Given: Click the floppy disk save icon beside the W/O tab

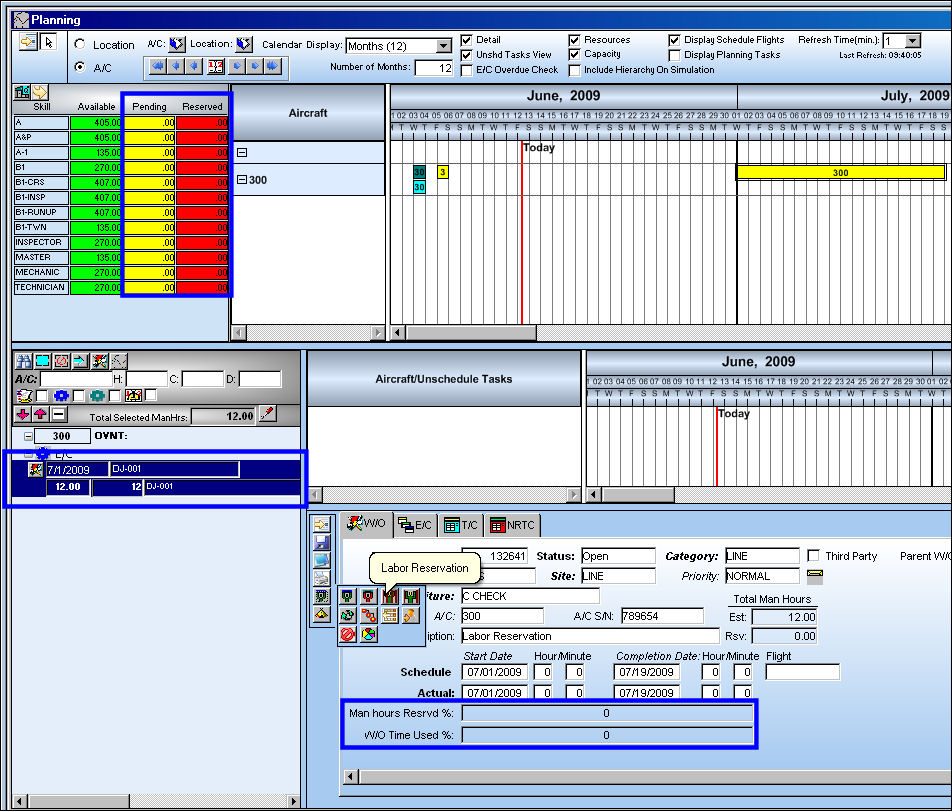Looking at the screenshot, I should [321, 542].
